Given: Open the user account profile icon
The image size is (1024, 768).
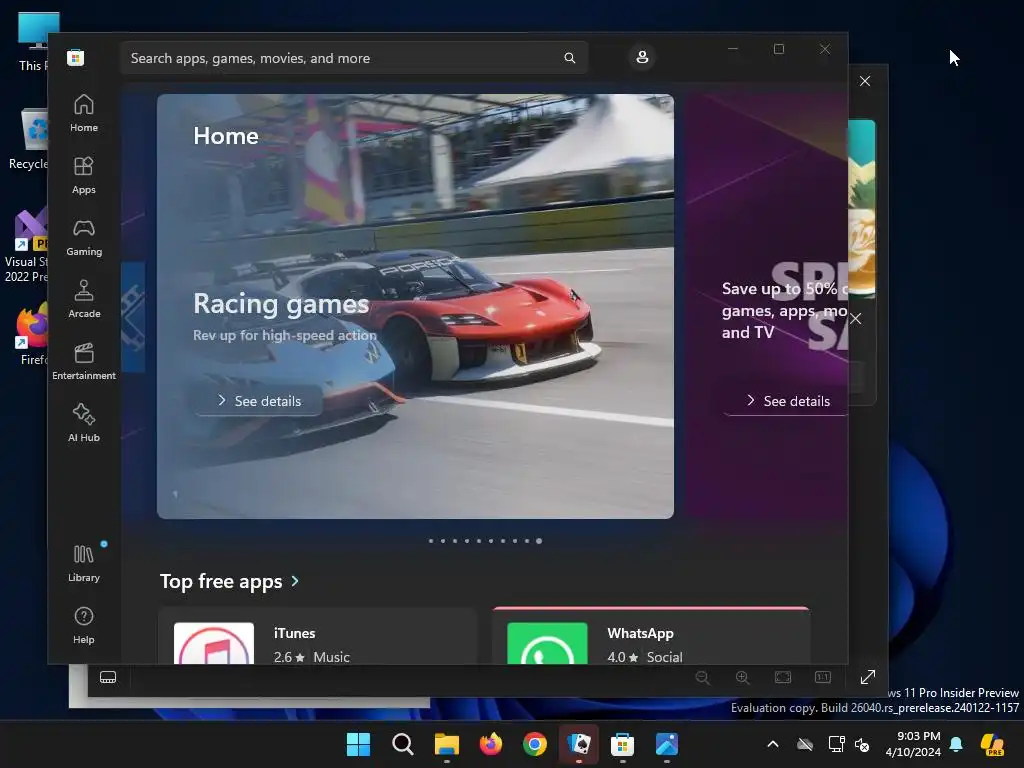Looking at the screenshot, I should [642, 57].
